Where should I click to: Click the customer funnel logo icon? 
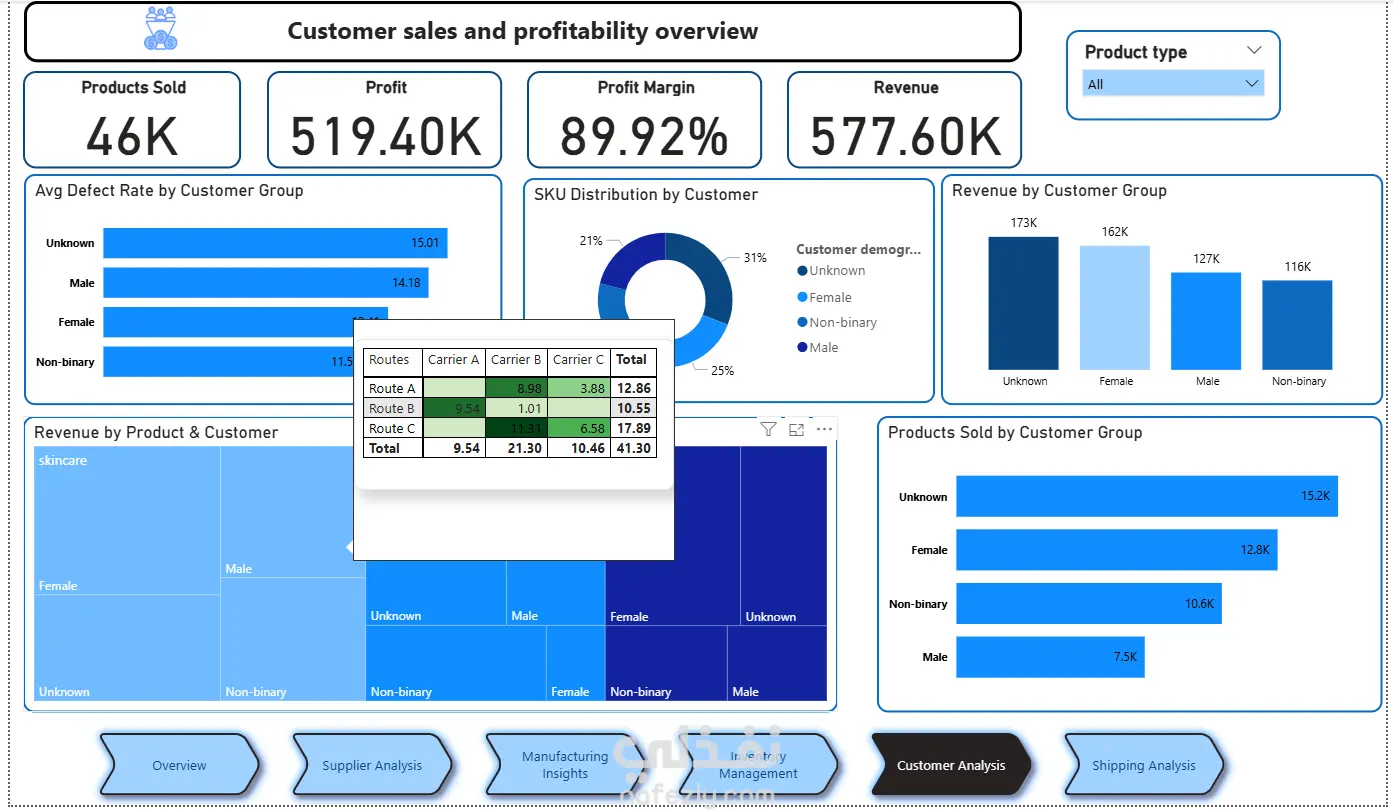(160, 29)
